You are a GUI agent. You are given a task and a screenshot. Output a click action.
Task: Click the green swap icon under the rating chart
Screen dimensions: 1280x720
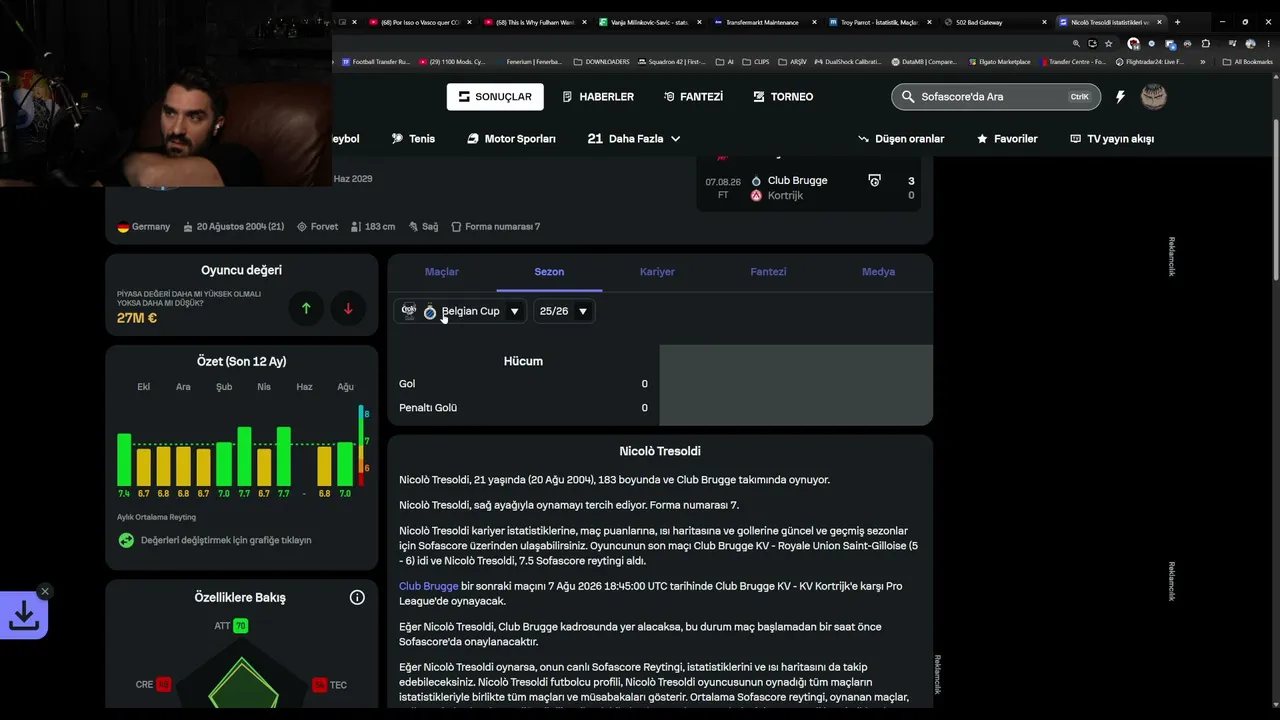pos(126,540)
